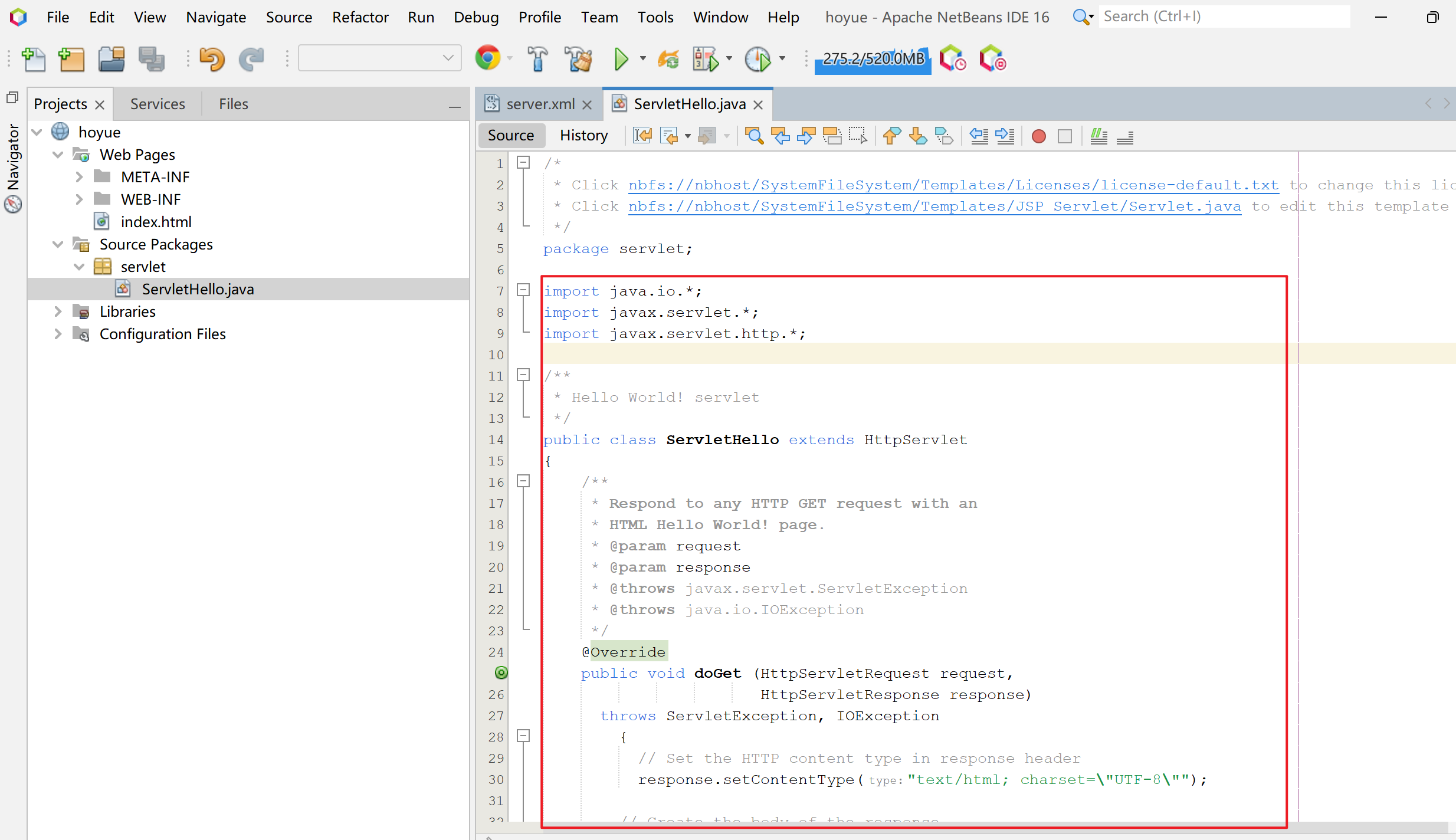Image resolution: width=1456 pixels, height=840 pixels.
Task: Open the Servlet.java template link on line 3
Action: (x=934, y=206)
